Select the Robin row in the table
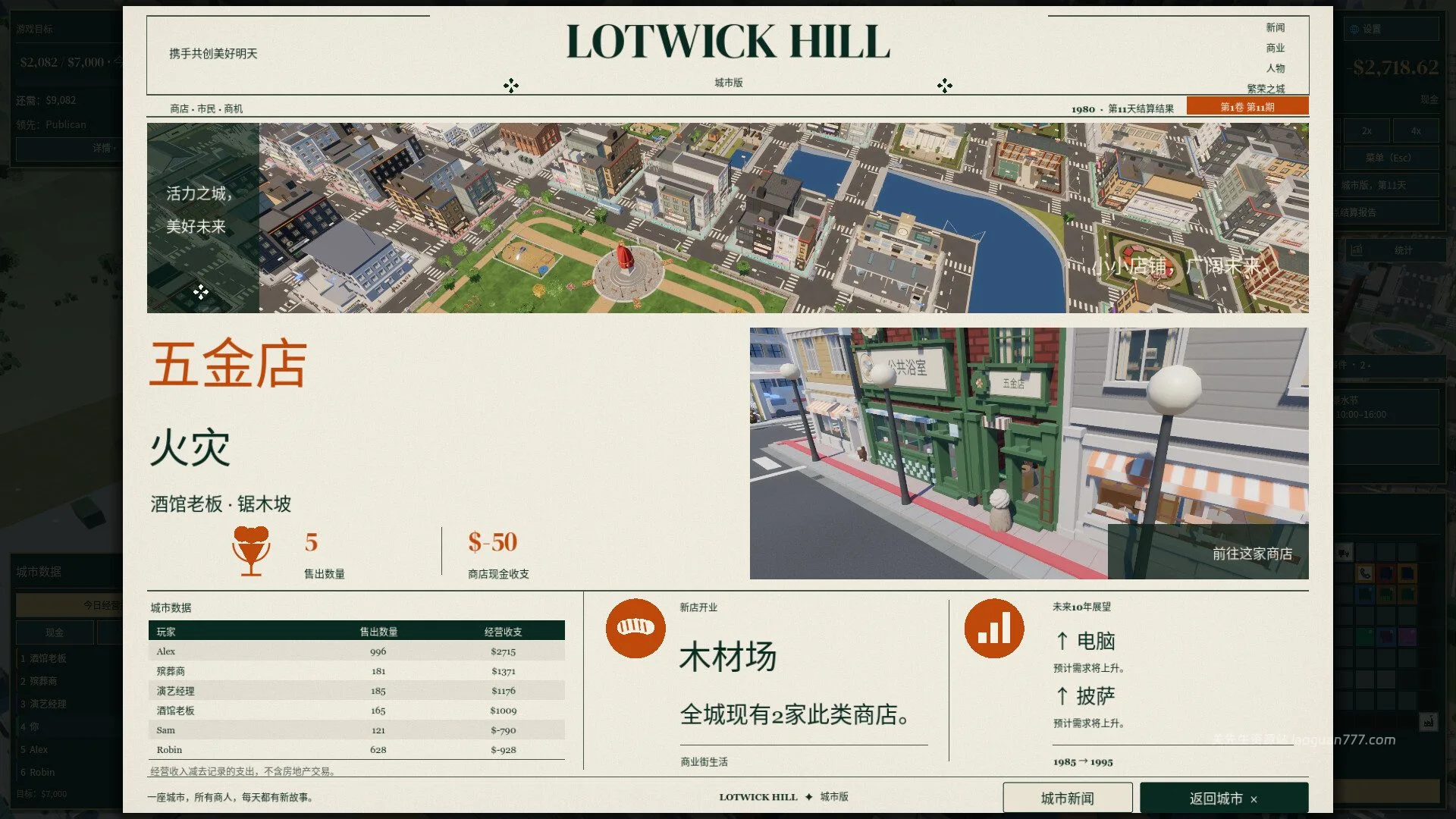The height and width of the screenshot is (819, 1456). tap(356, 750)
